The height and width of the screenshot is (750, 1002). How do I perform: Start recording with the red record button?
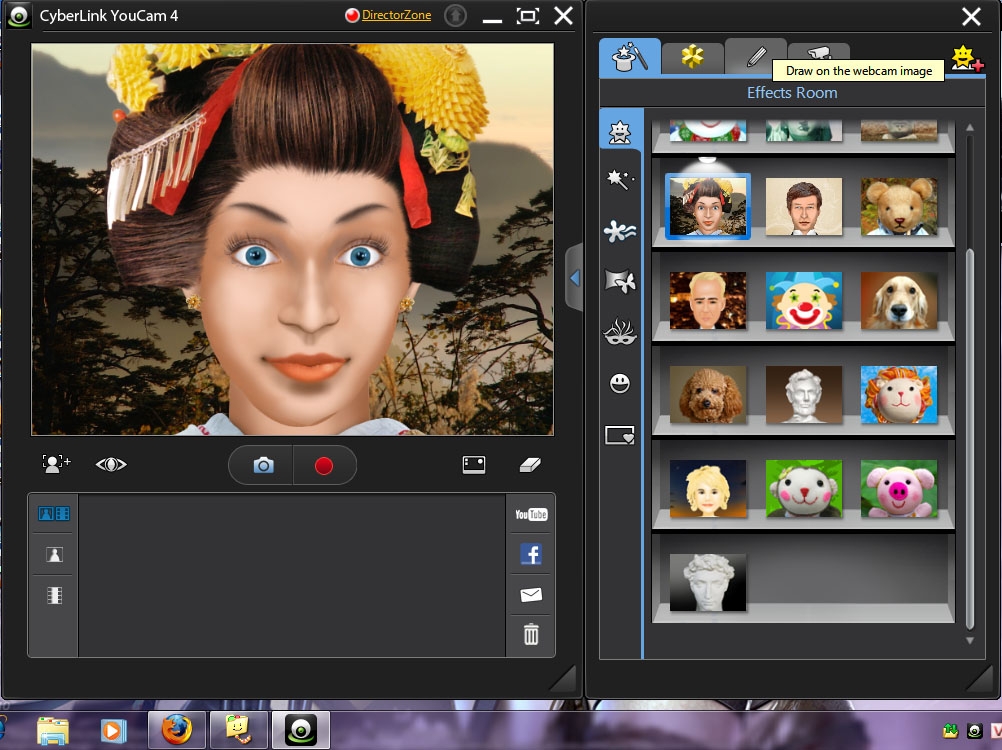tap(323, 465)
